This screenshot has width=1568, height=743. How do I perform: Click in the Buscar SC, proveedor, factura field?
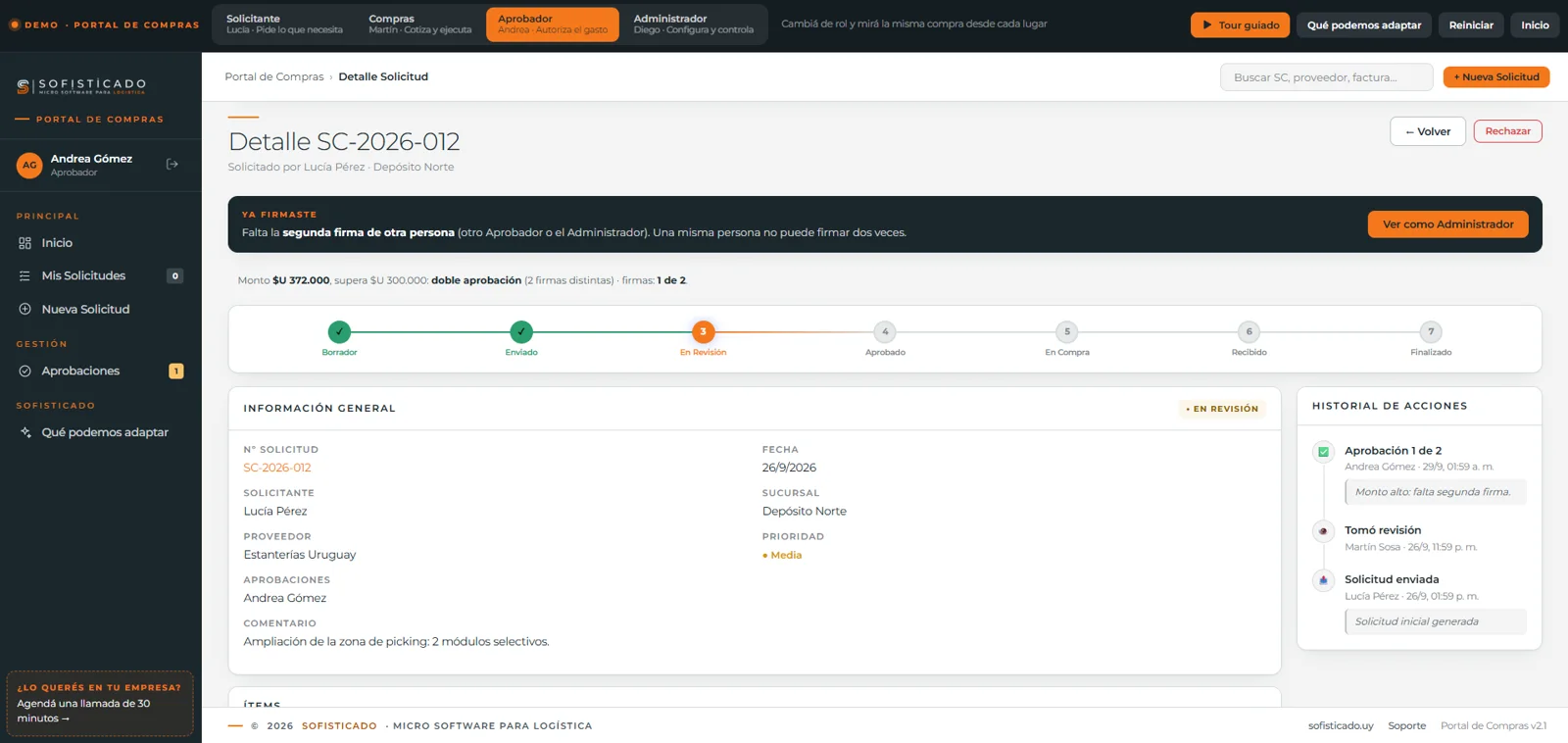[x=1326, y=77]
